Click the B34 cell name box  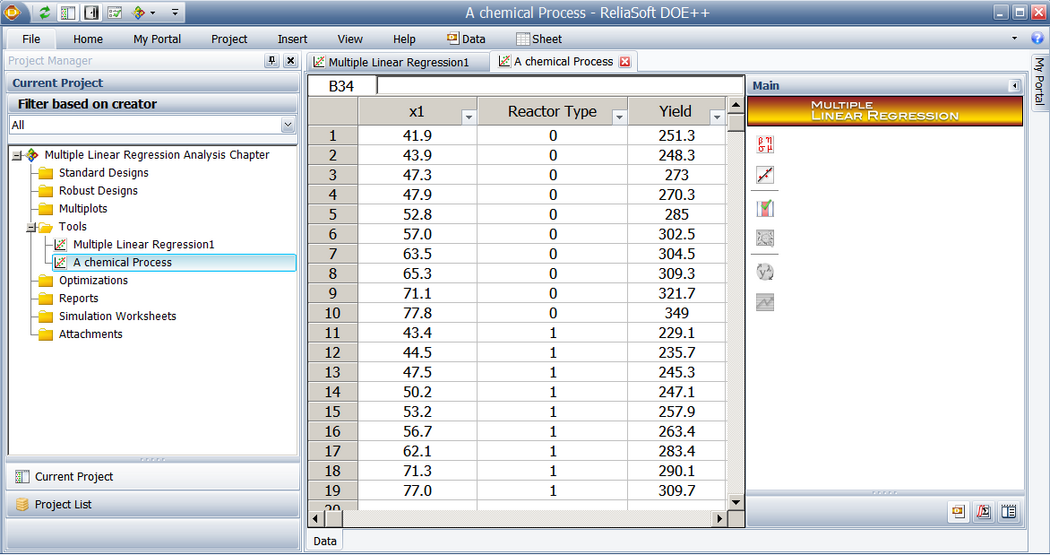pyautogui.click(x=342, y=86)
